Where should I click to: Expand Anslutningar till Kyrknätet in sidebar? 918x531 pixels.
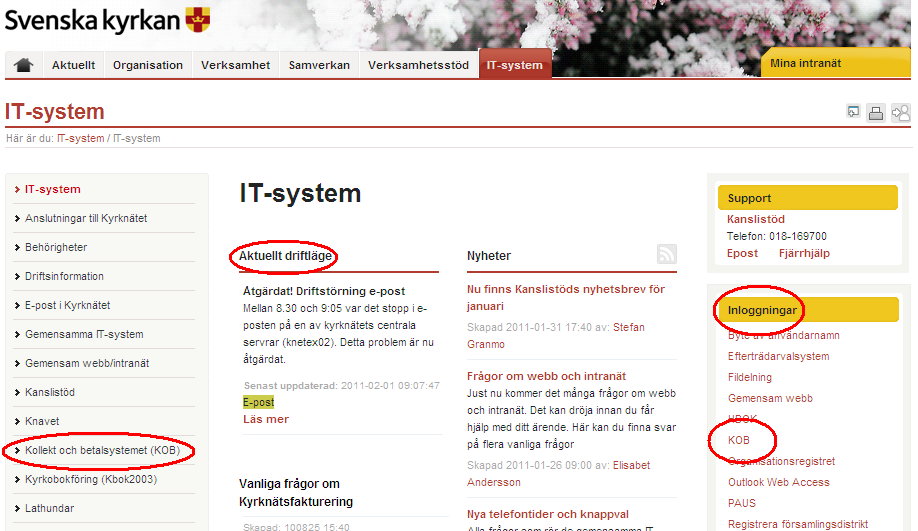coord(86,218)
